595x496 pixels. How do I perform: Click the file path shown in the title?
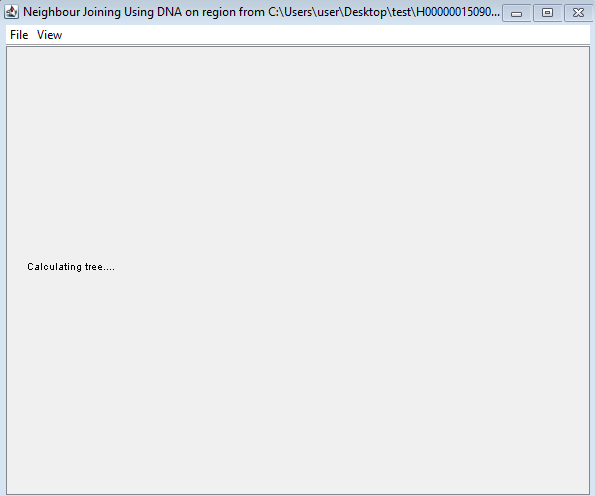pyautogui.click(x=384, y=12)
